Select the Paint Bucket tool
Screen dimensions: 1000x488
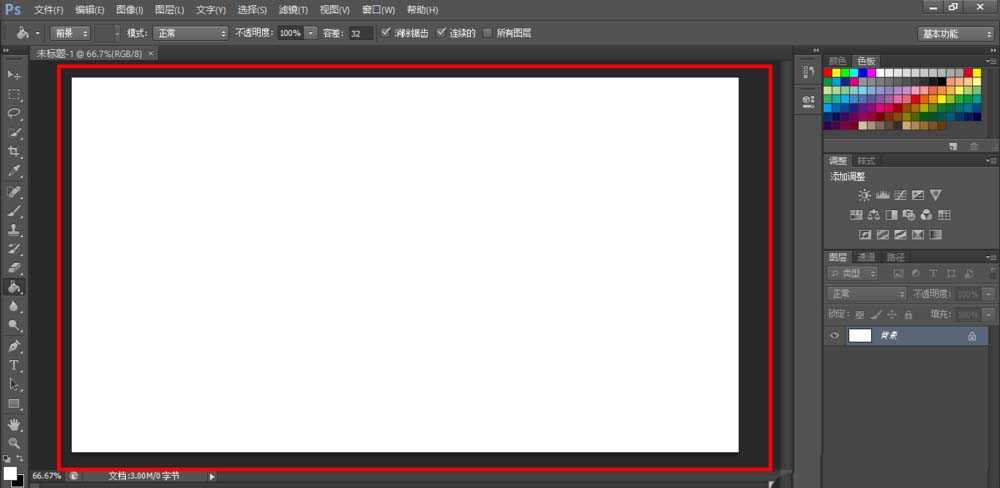[14, 287]
